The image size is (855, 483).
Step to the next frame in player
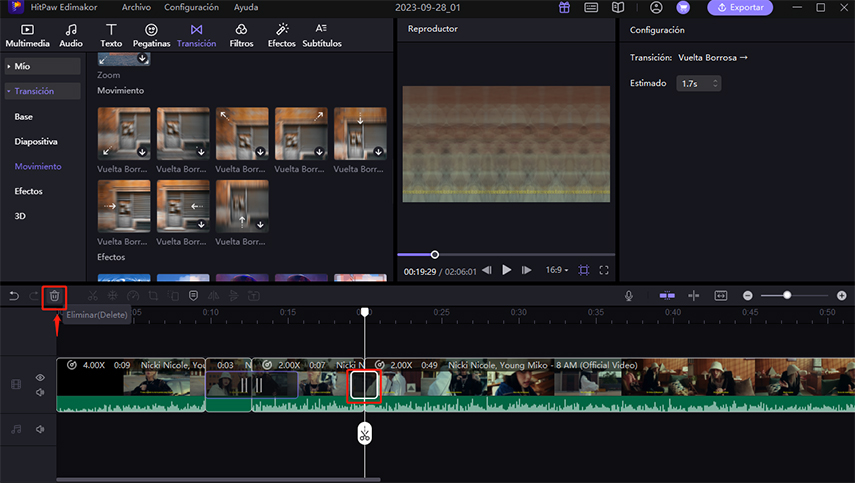526,270
